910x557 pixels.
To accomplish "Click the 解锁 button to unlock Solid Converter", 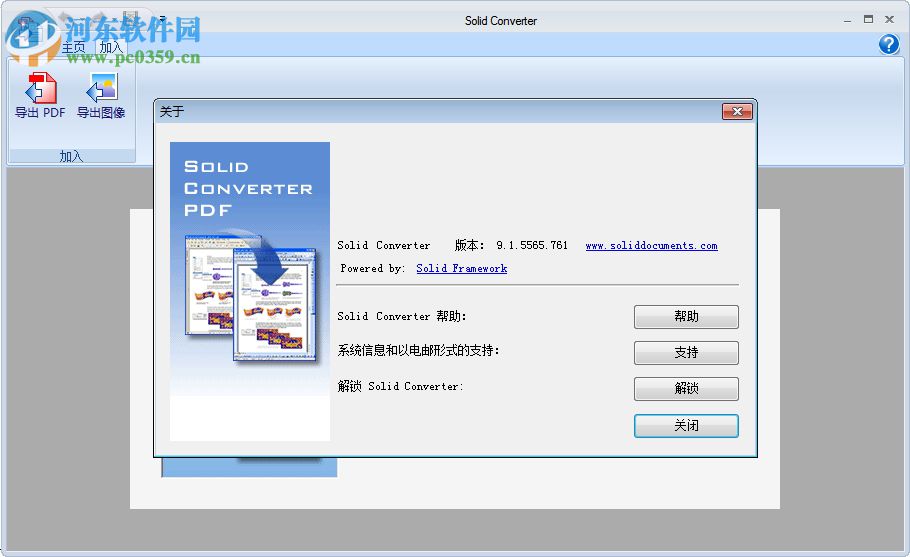I will [686, 389].
